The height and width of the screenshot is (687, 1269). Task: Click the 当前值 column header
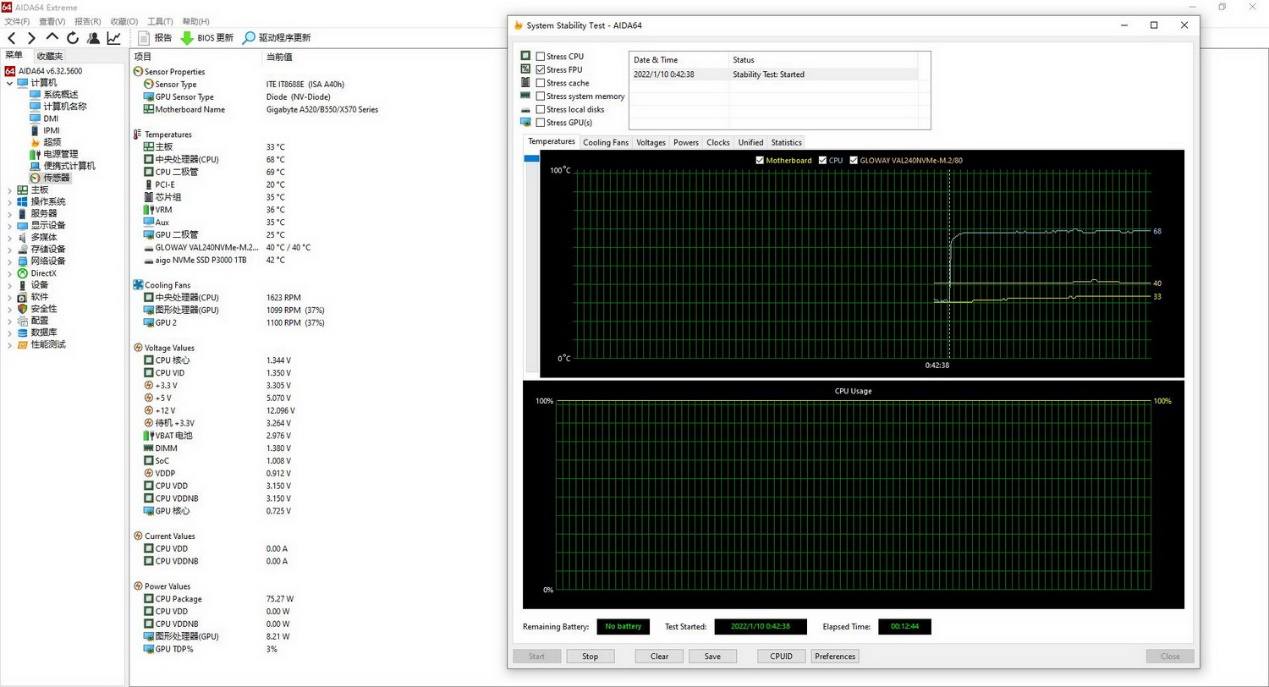click(279, 57)
